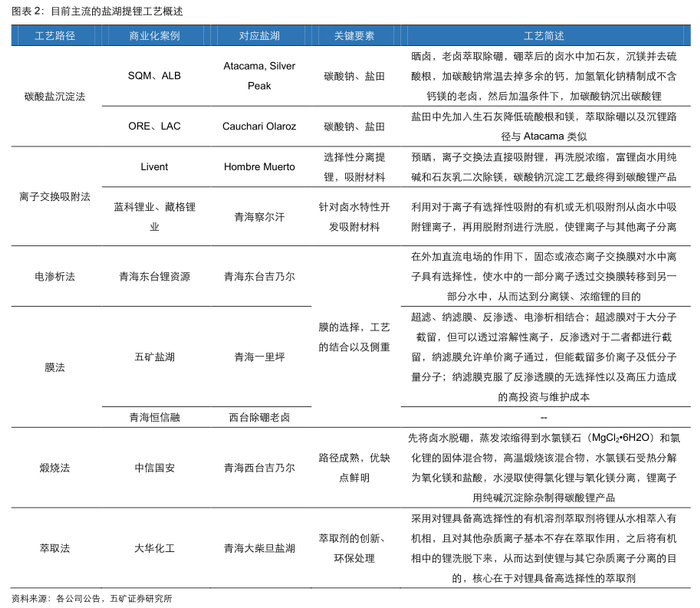Click the 'Cauchari Olaroz' cell

[259, 126]
